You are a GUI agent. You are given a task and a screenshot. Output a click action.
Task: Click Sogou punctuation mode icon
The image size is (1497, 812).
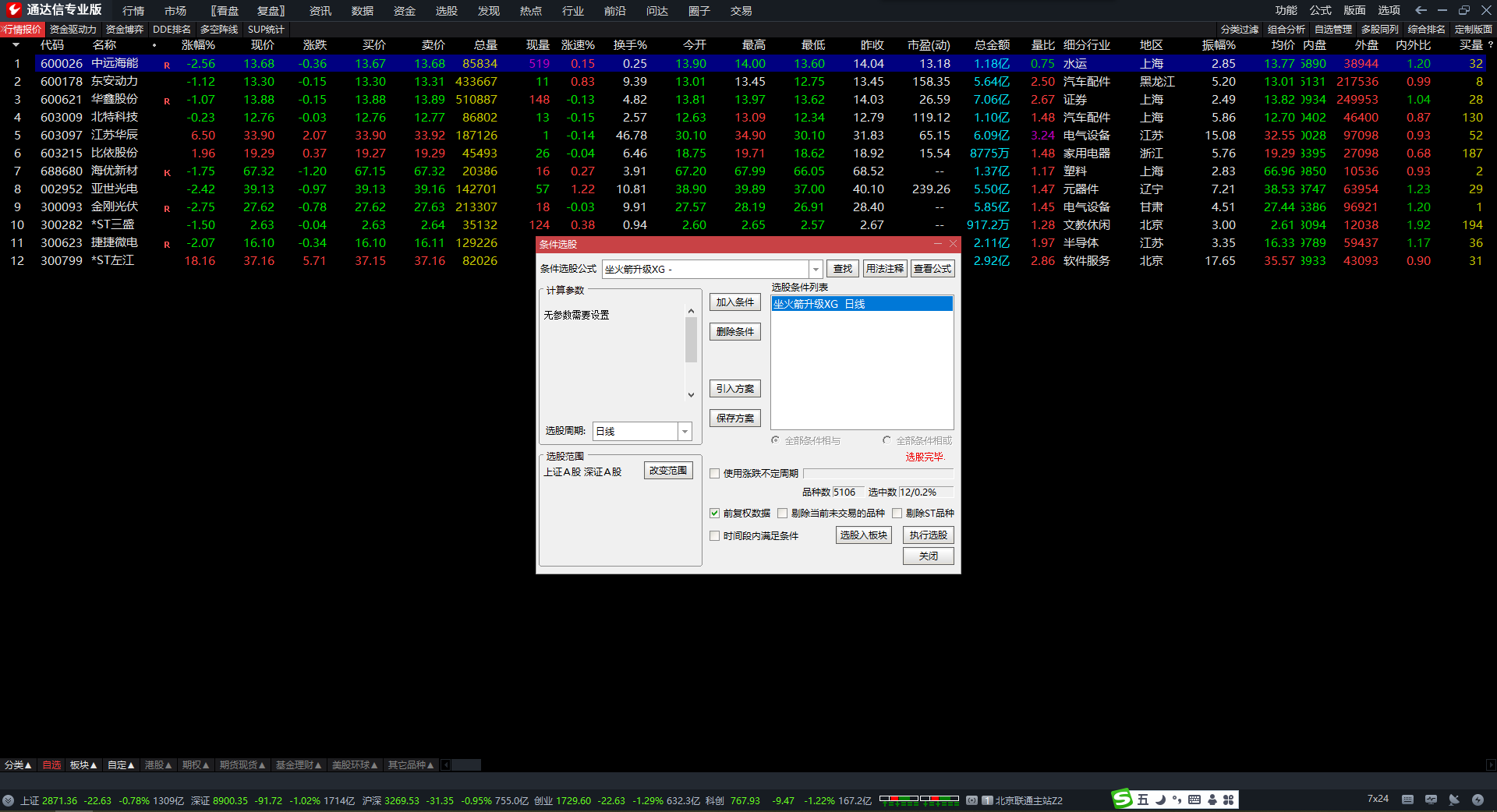(1177, 800)
